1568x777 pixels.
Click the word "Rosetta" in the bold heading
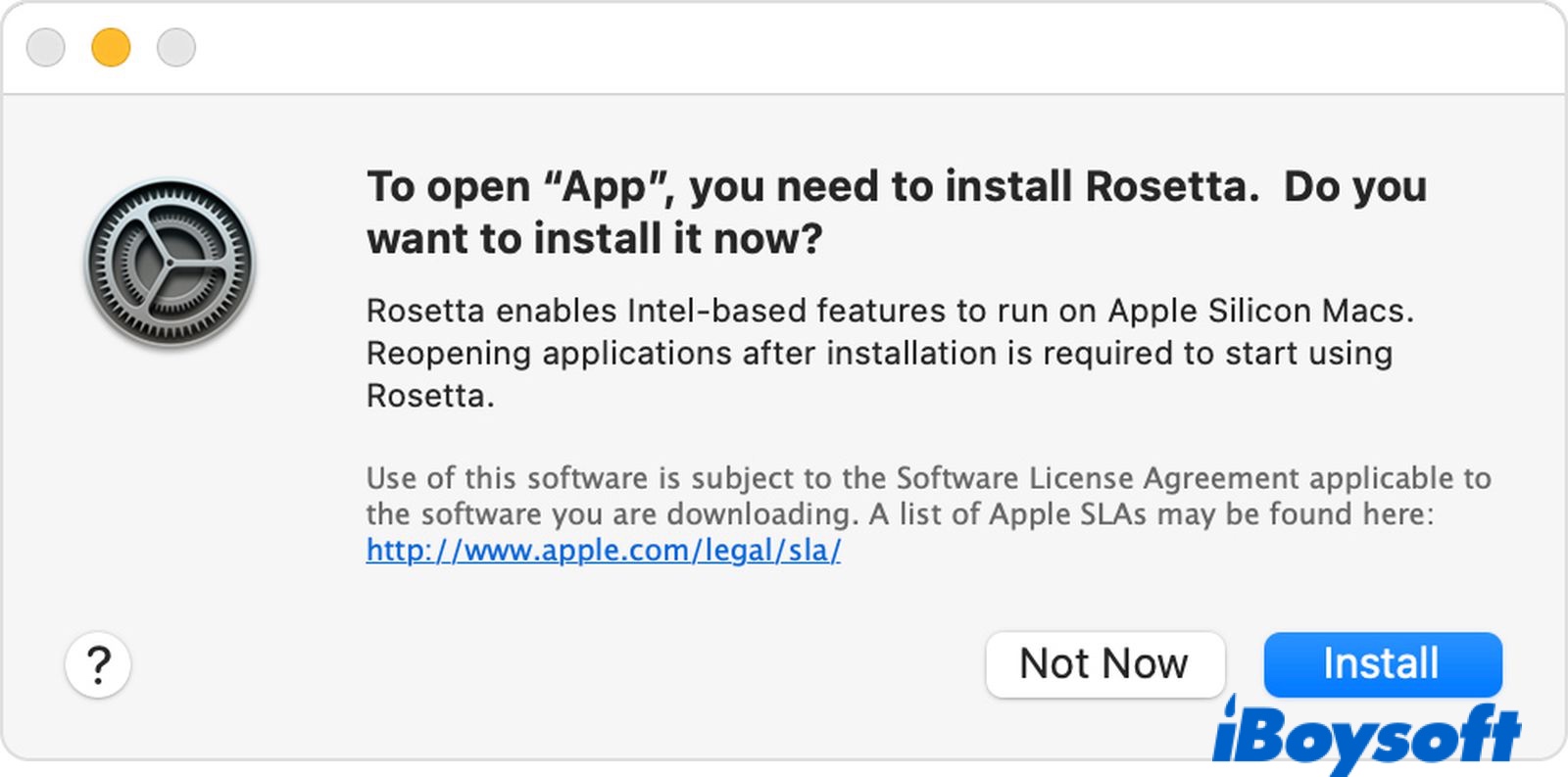[1170, 186]
